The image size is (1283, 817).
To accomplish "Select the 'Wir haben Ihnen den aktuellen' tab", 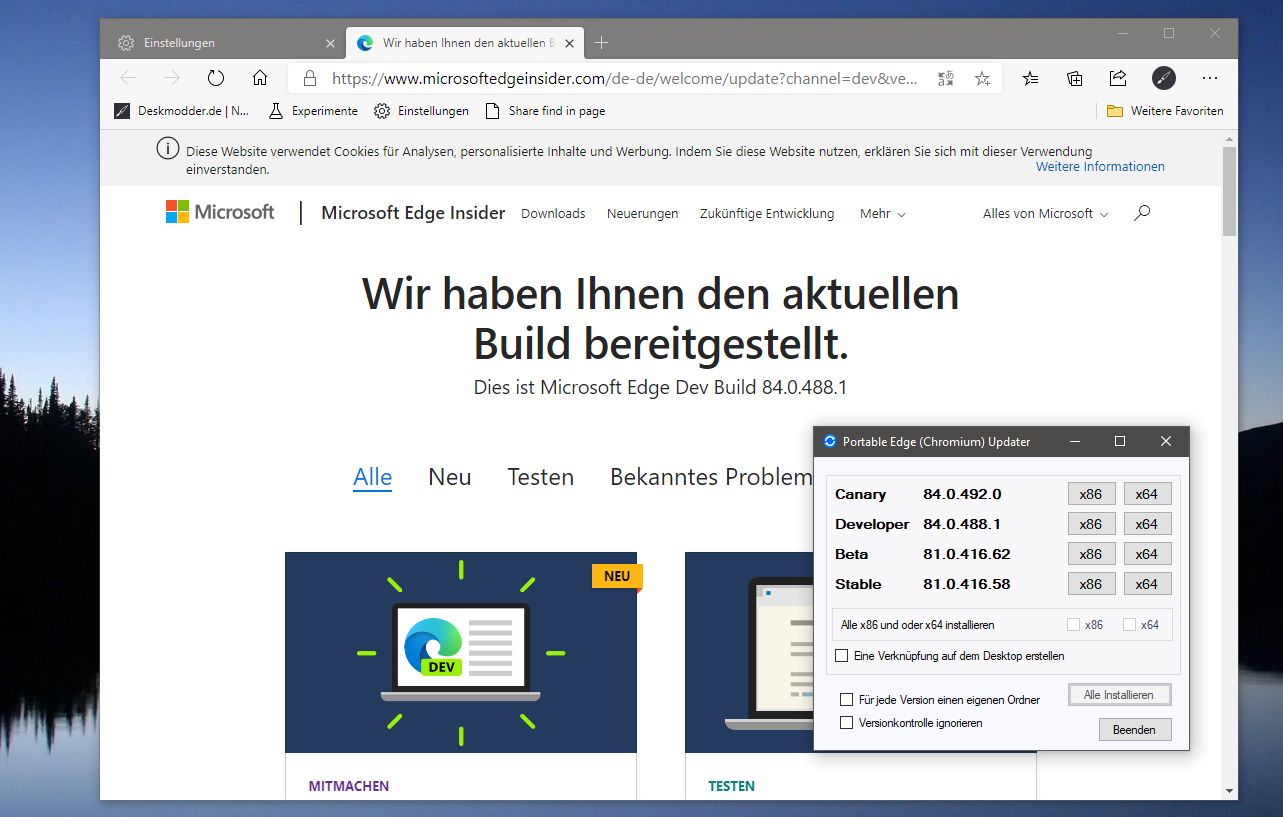I will pos(465,43).
